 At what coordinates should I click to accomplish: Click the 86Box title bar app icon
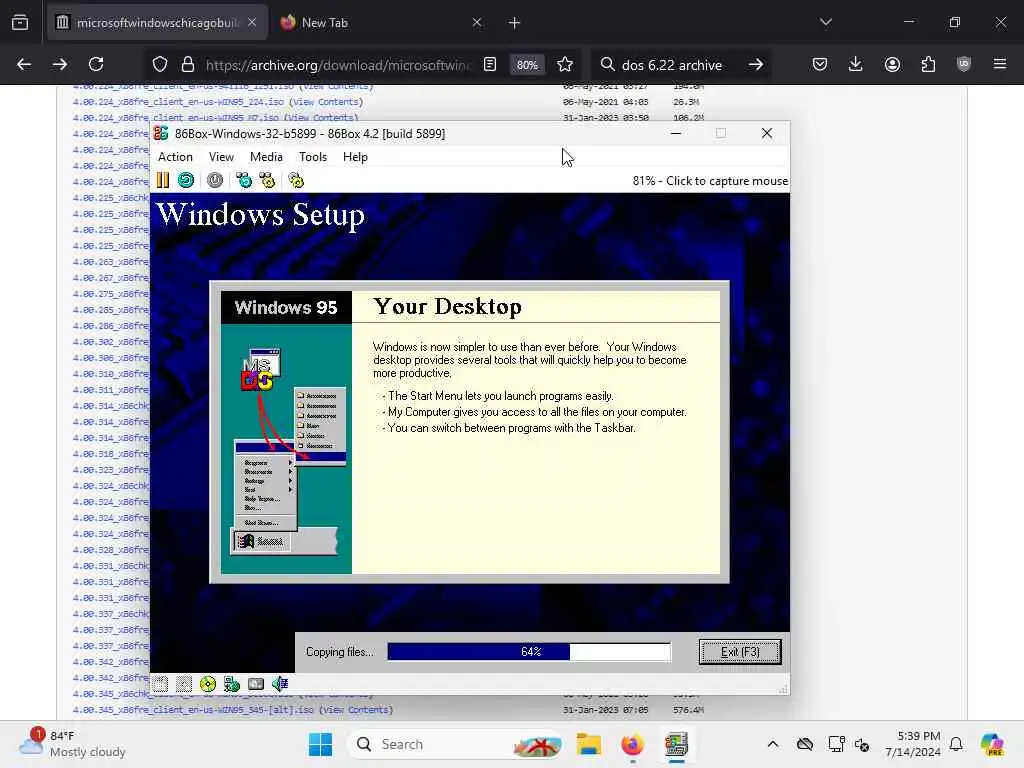point(161,133)
